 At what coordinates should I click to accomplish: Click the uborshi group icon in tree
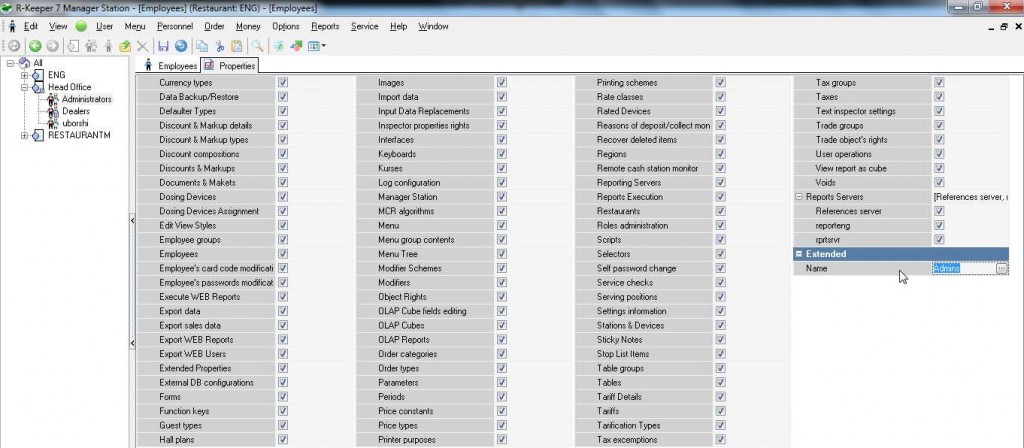tap(53, 123)
